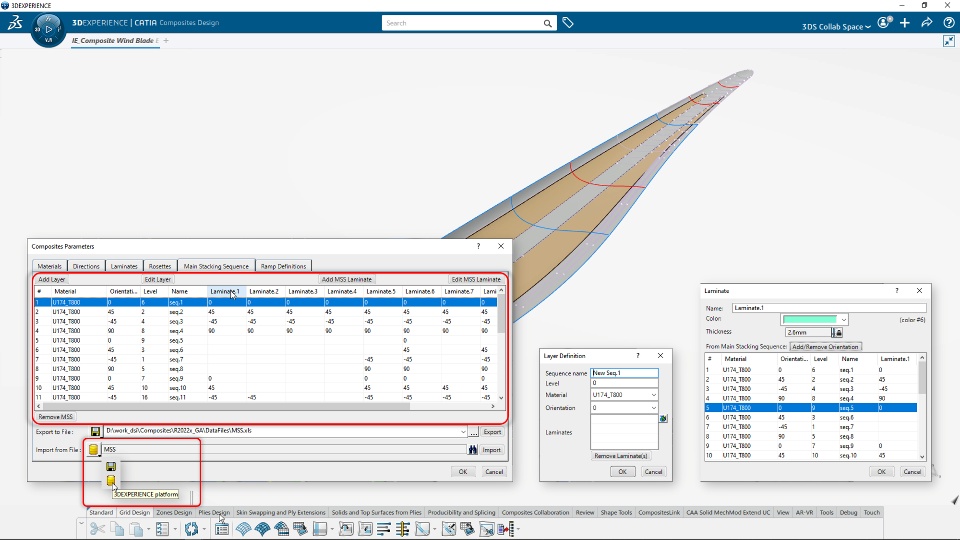This screenshot has width=960, height=540.
Task: Click Add/Remove Orientation button in Laminate dialog
Action: tap(825, 347)
